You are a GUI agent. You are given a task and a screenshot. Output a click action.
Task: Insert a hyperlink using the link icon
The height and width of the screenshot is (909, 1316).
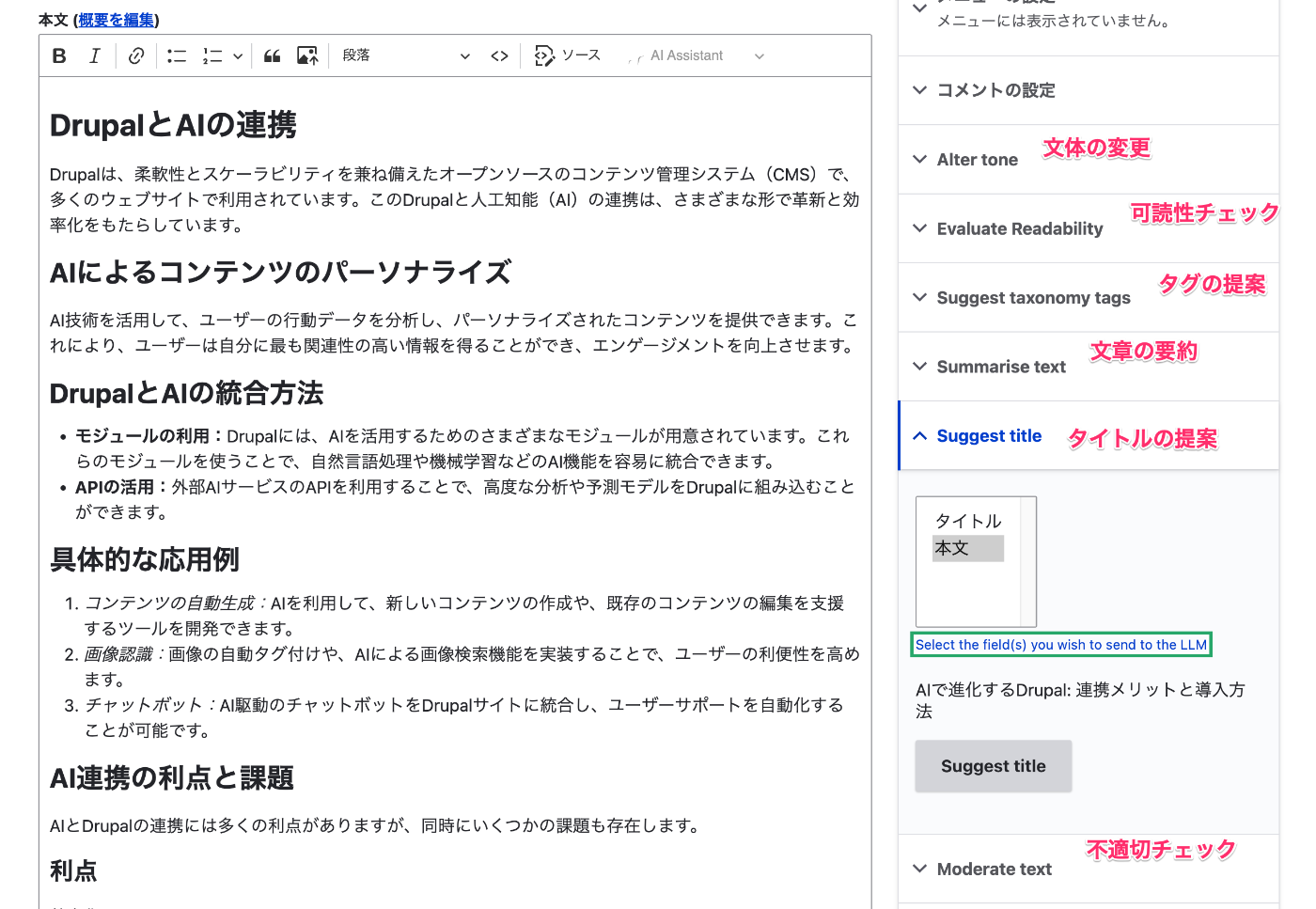135,55
